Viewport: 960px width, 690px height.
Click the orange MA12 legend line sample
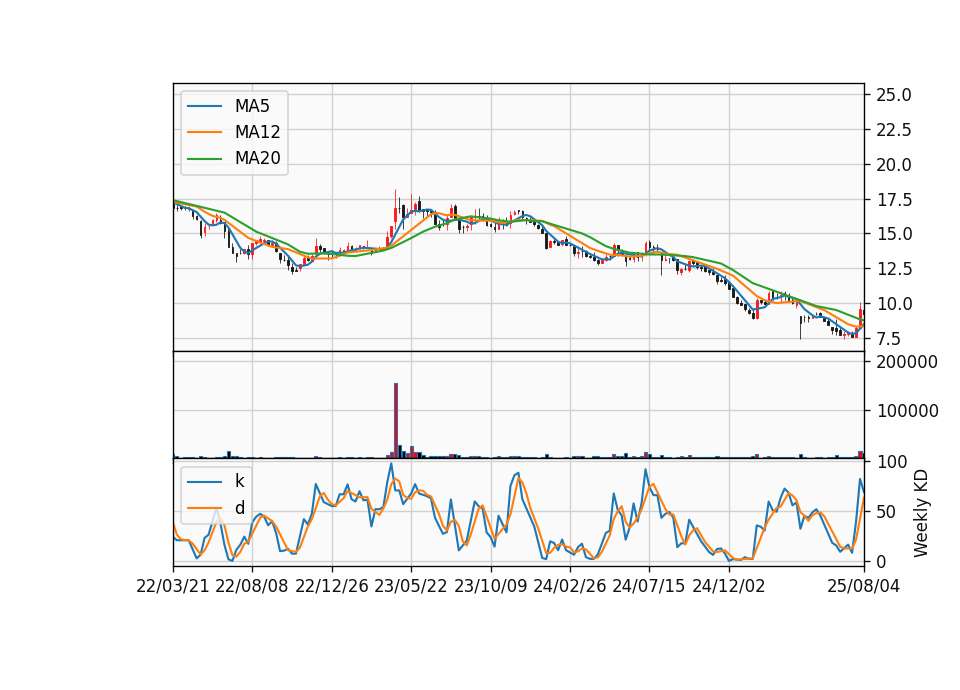[x=204, y=132]
